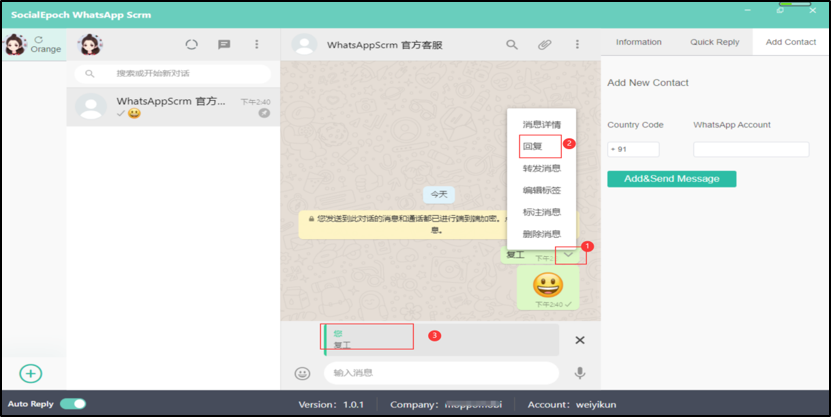Click the search magnifier in the chat list

[90, 74]
